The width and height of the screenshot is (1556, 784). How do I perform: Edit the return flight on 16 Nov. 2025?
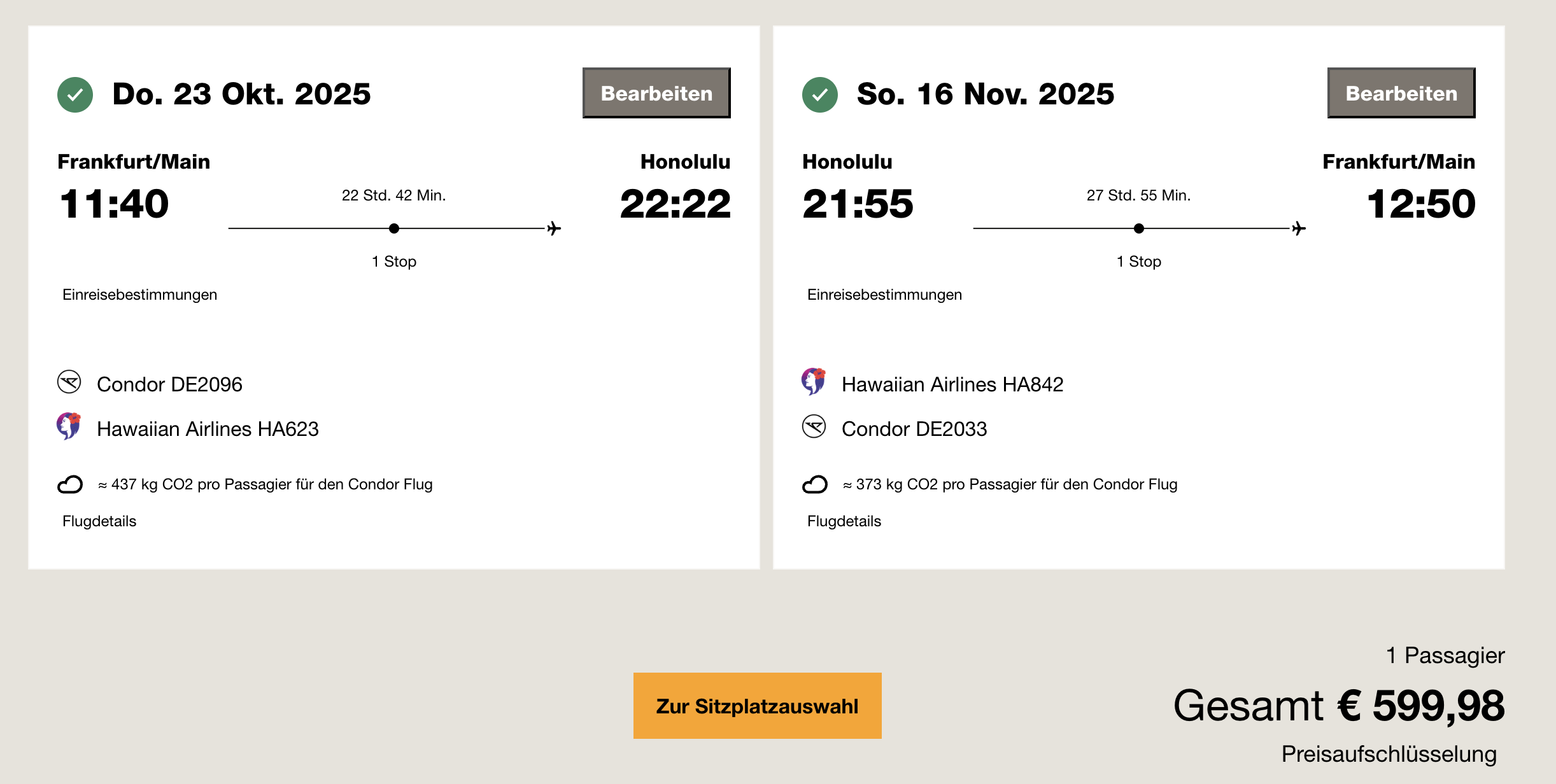[1401, 93]
